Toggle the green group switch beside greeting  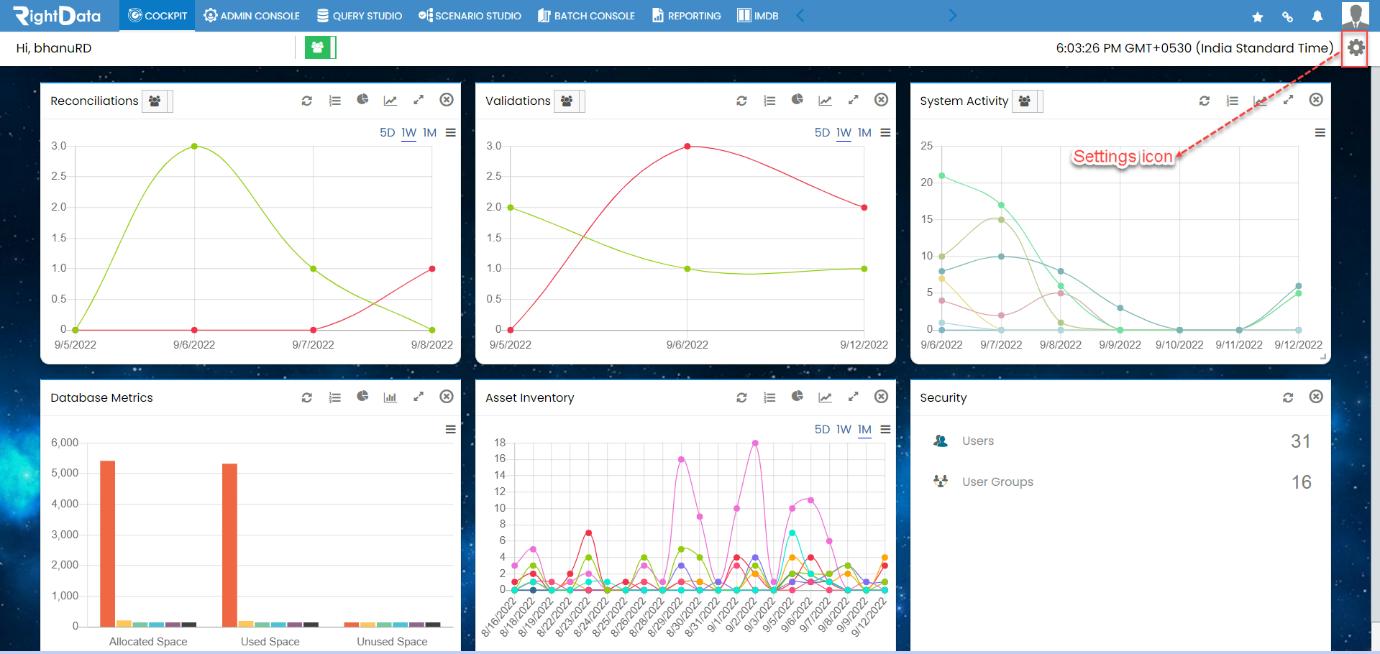(321, 47)
